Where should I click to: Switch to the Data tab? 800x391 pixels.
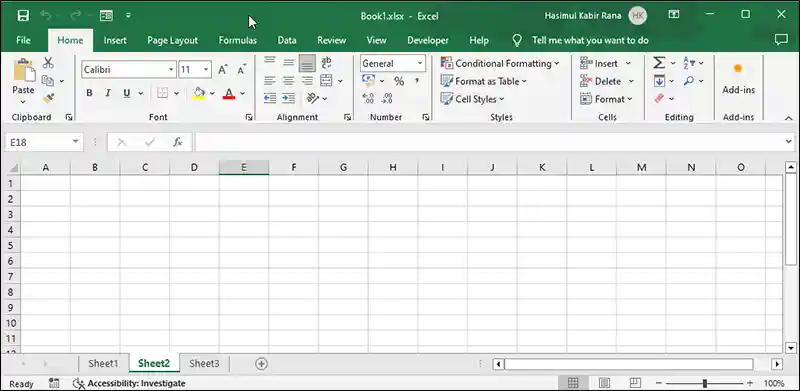tap(287, 40)
